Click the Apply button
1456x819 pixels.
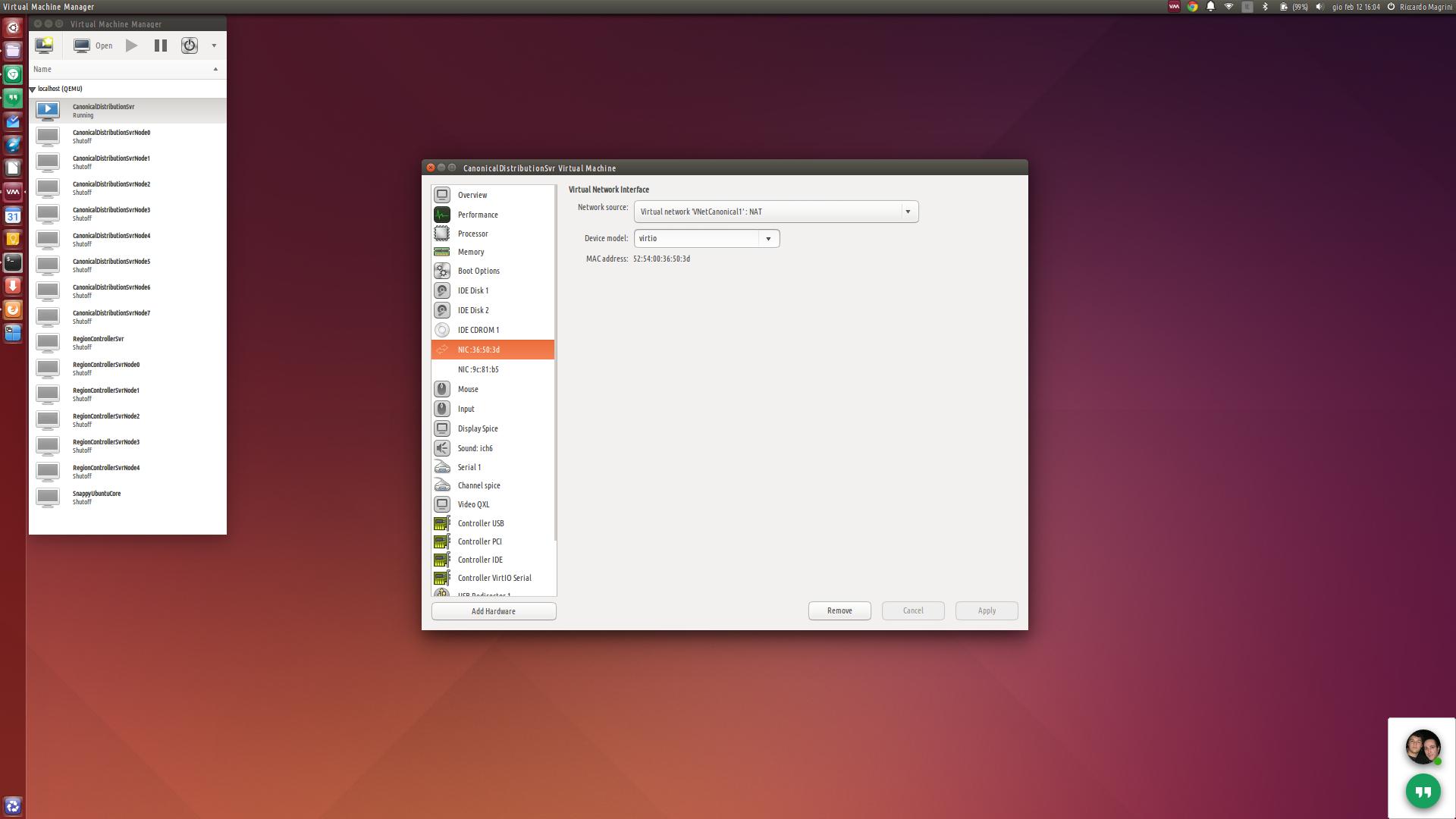point(987,610)
